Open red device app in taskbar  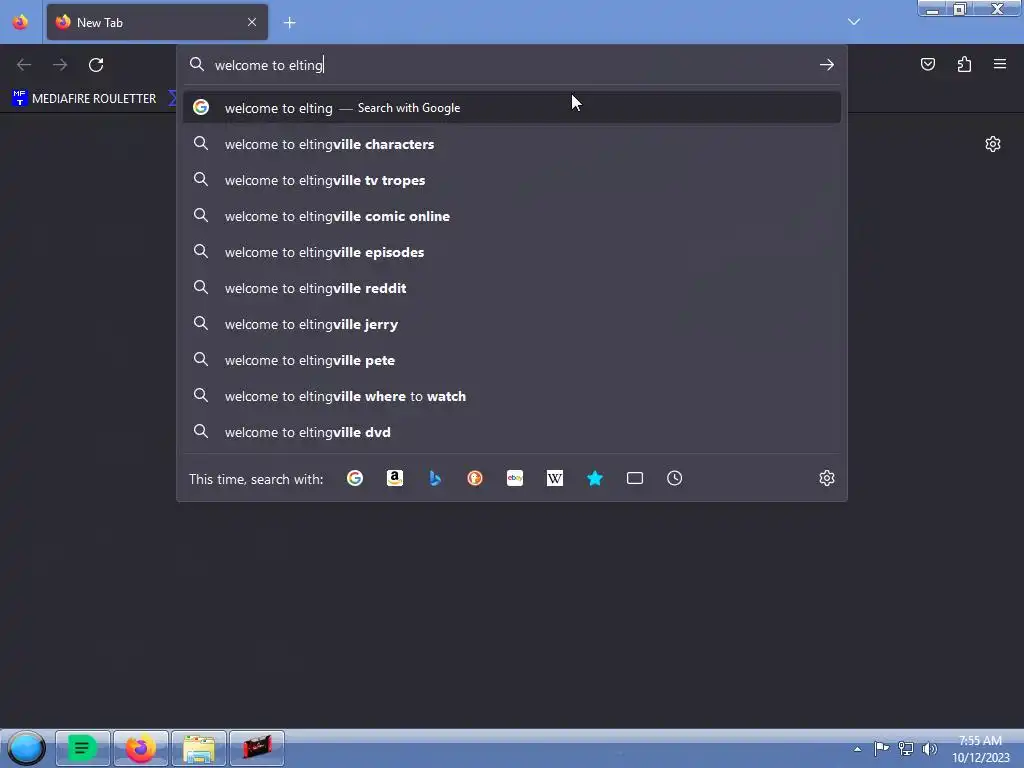[x=257, y=748]
